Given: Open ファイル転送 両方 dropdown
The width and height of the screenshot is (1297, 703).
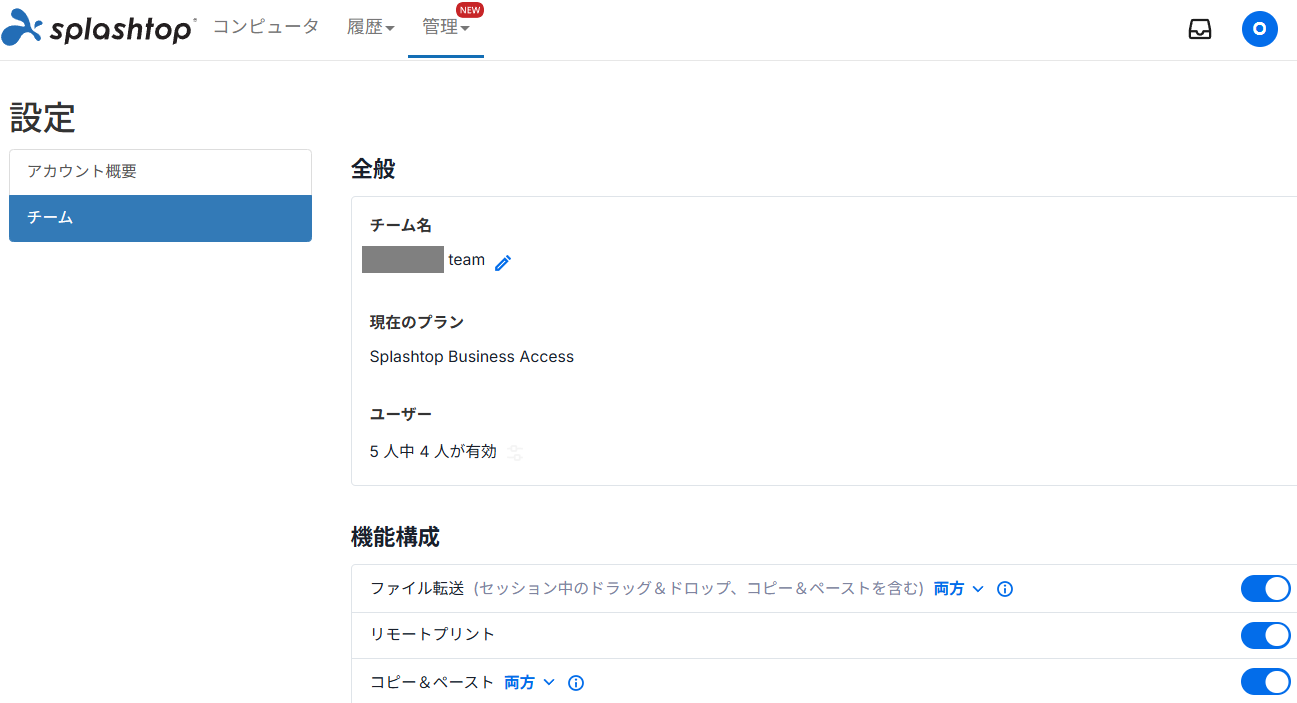Looking at the screenshot, I should [959, 589].
